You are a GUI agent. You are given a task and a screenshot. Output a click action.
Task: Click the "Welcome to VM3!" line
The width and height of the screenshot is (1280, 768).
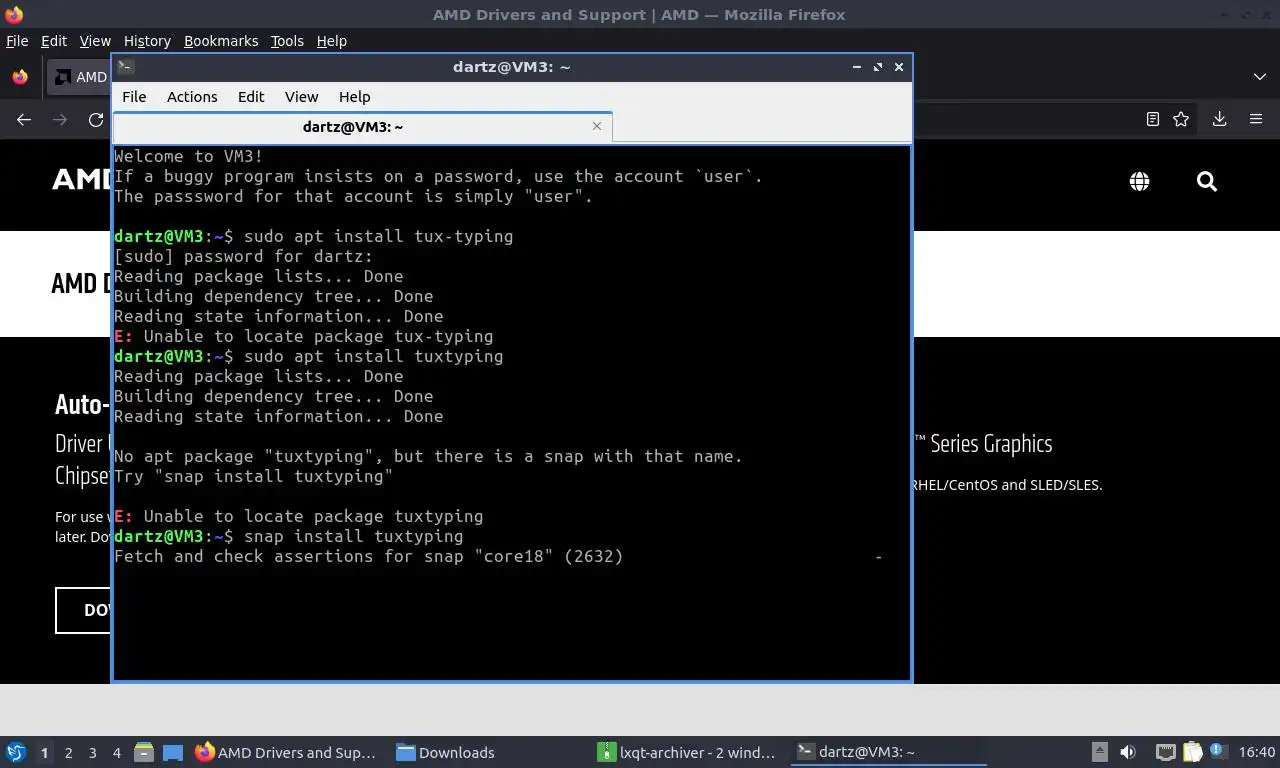pos(189,156)
